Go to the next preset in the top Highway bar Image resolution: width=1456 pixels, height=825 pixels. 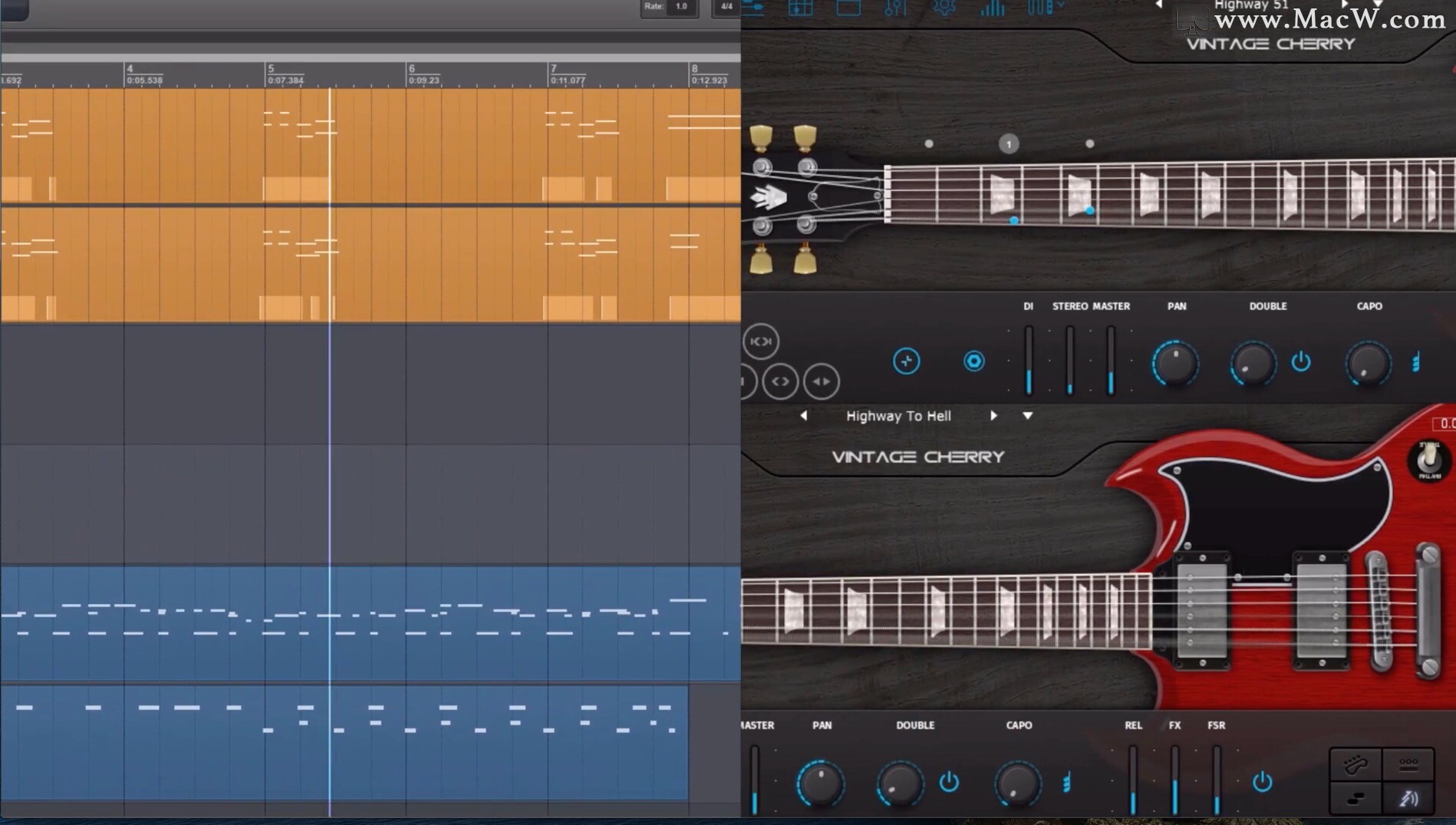tap(1345, 4)
